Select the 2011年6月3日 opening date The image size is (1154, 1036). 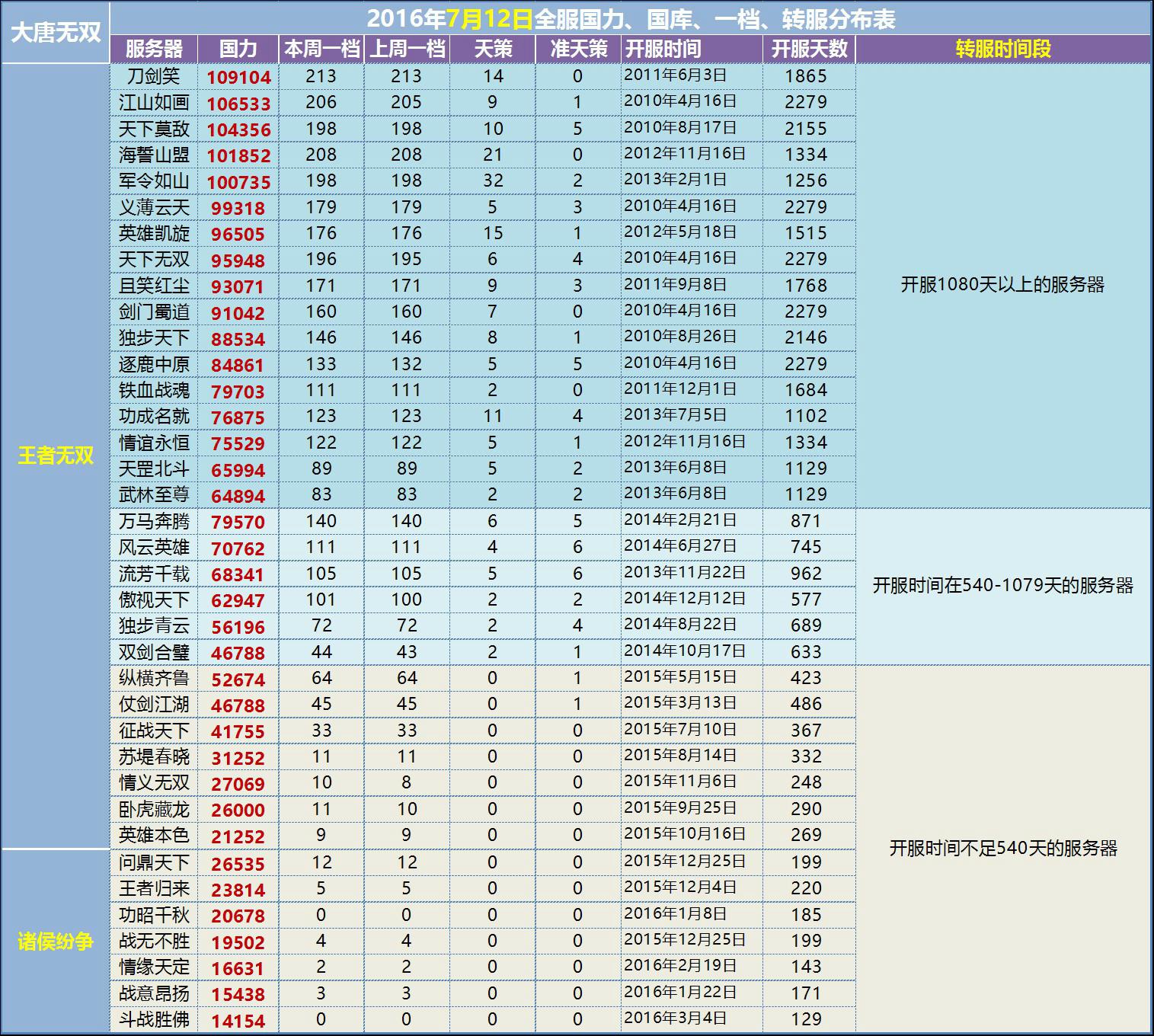pyautogui.click(x=675, y=75)
